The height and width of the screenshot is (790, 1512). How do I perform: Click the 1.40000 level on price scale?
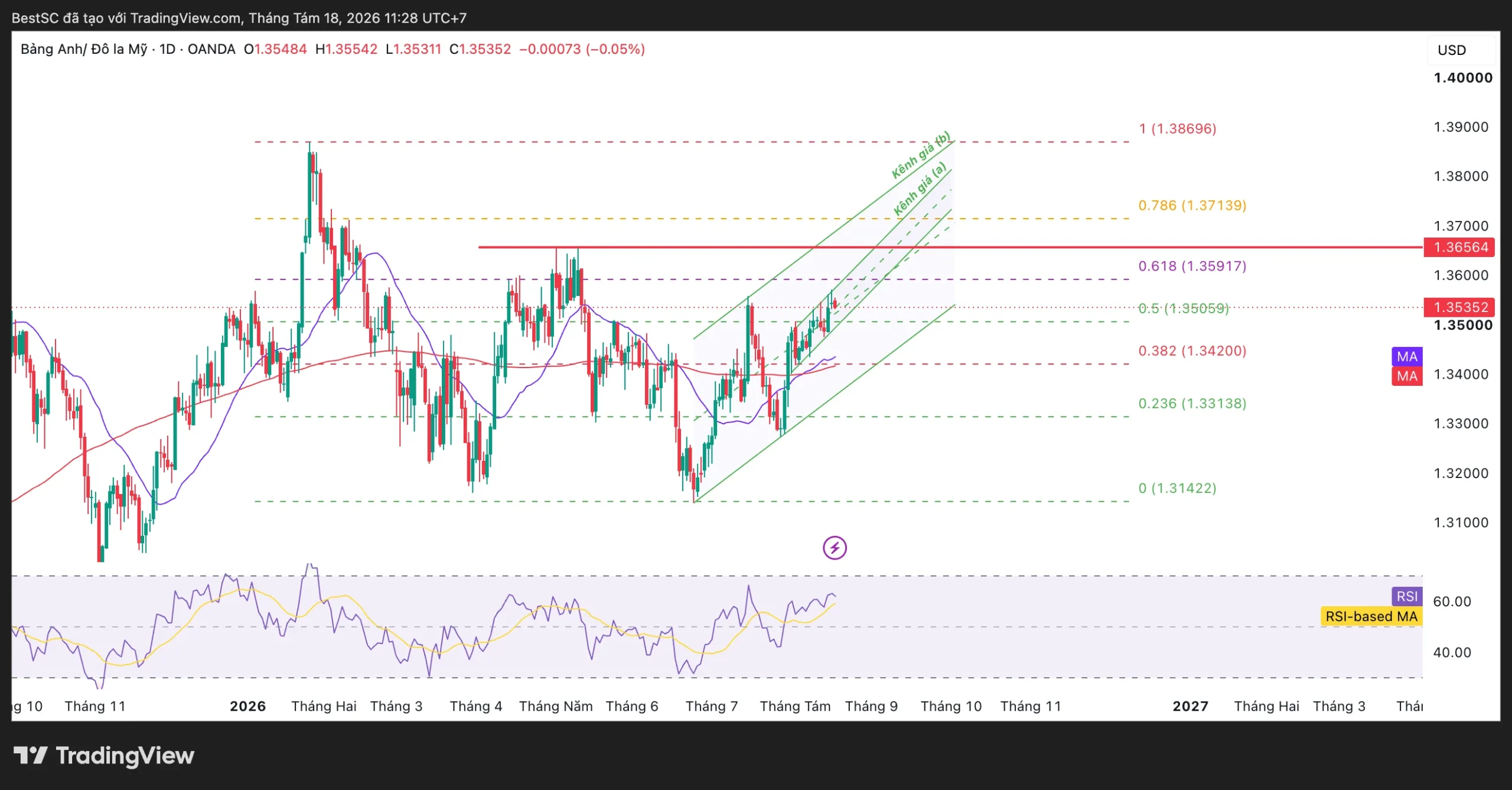[x=1463, y=78]
